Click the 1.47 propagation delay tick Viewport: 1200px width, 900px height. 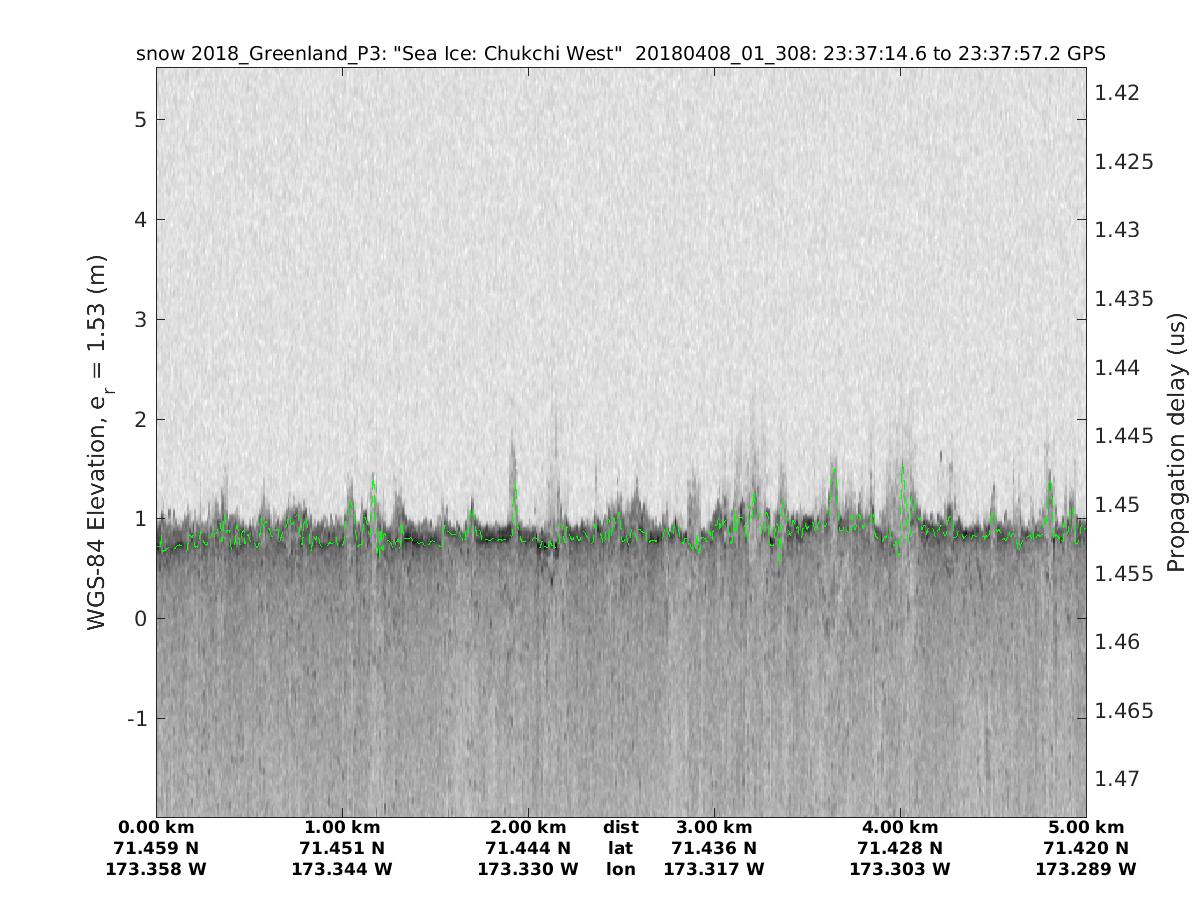pos(1117,778)
